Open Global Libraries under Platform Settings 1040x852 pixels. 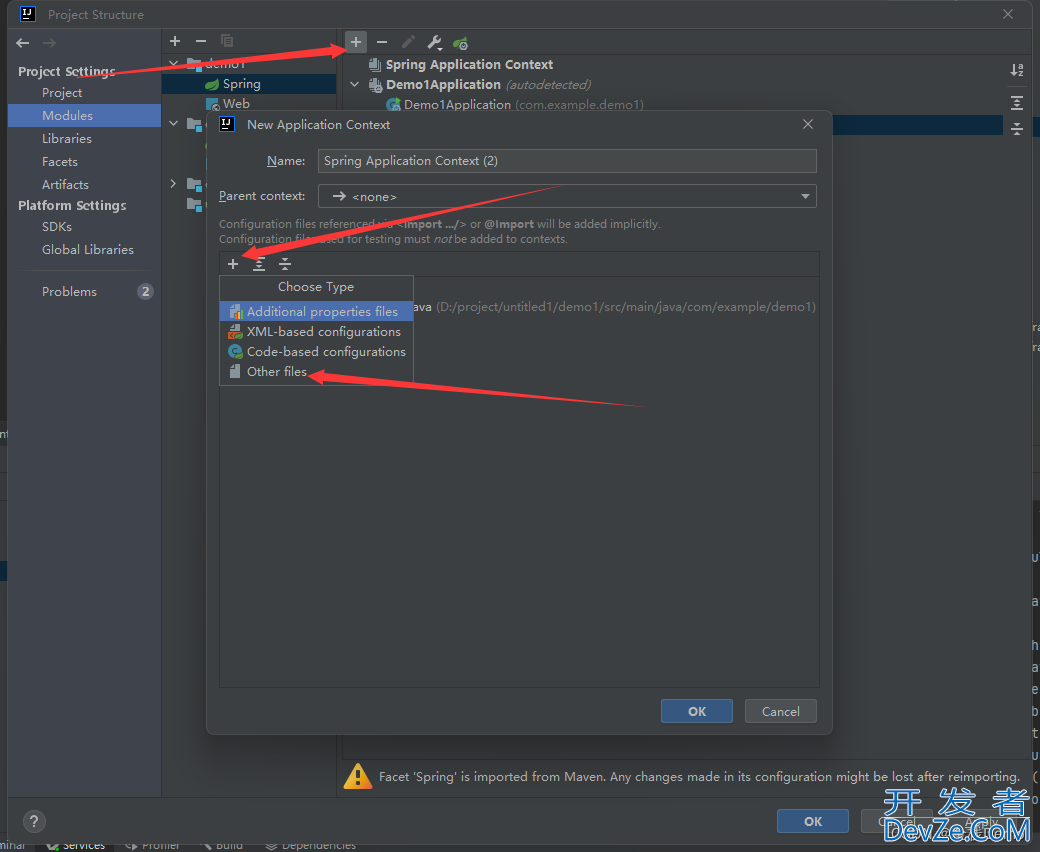click(88, 249)
